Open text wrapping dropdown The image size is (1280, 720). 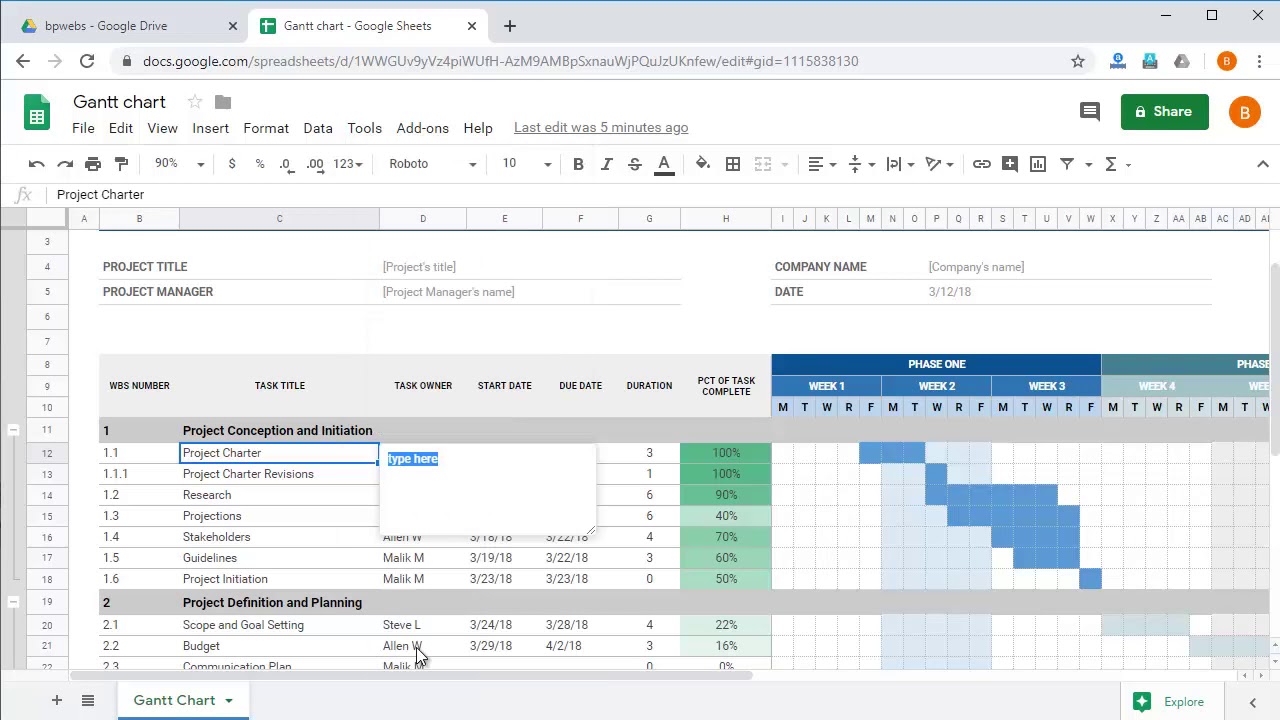[900, 164]
